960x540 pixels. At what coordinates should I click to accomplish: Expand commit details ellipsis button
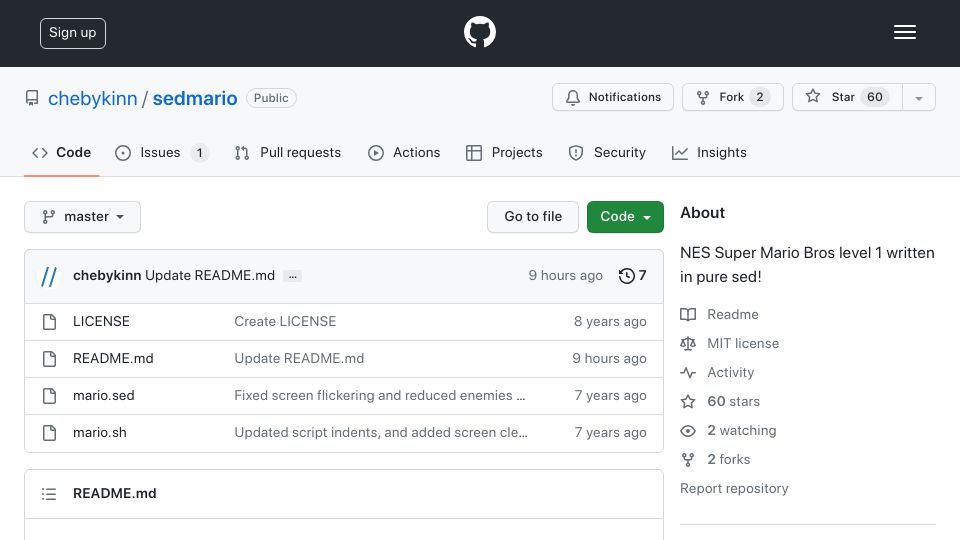pos(293,276)
